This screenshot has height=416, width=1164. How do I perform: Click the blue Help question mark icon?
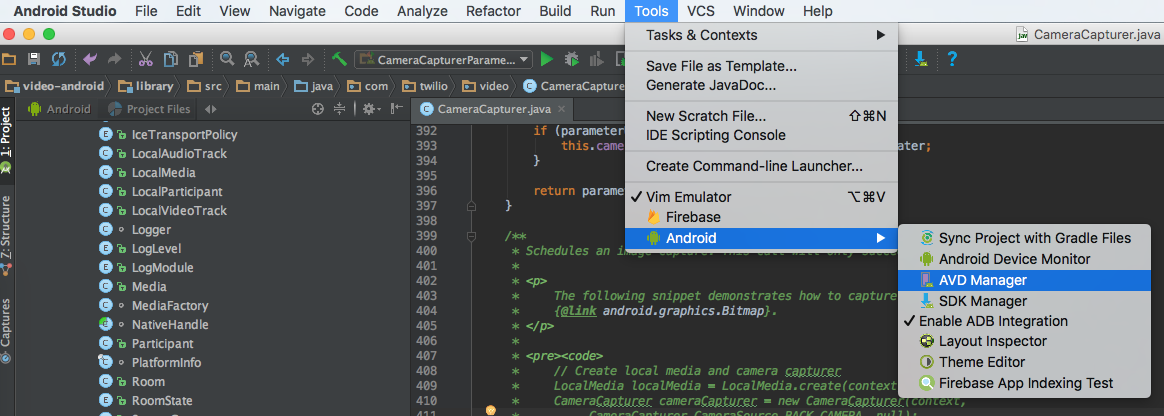click(952, 59)
